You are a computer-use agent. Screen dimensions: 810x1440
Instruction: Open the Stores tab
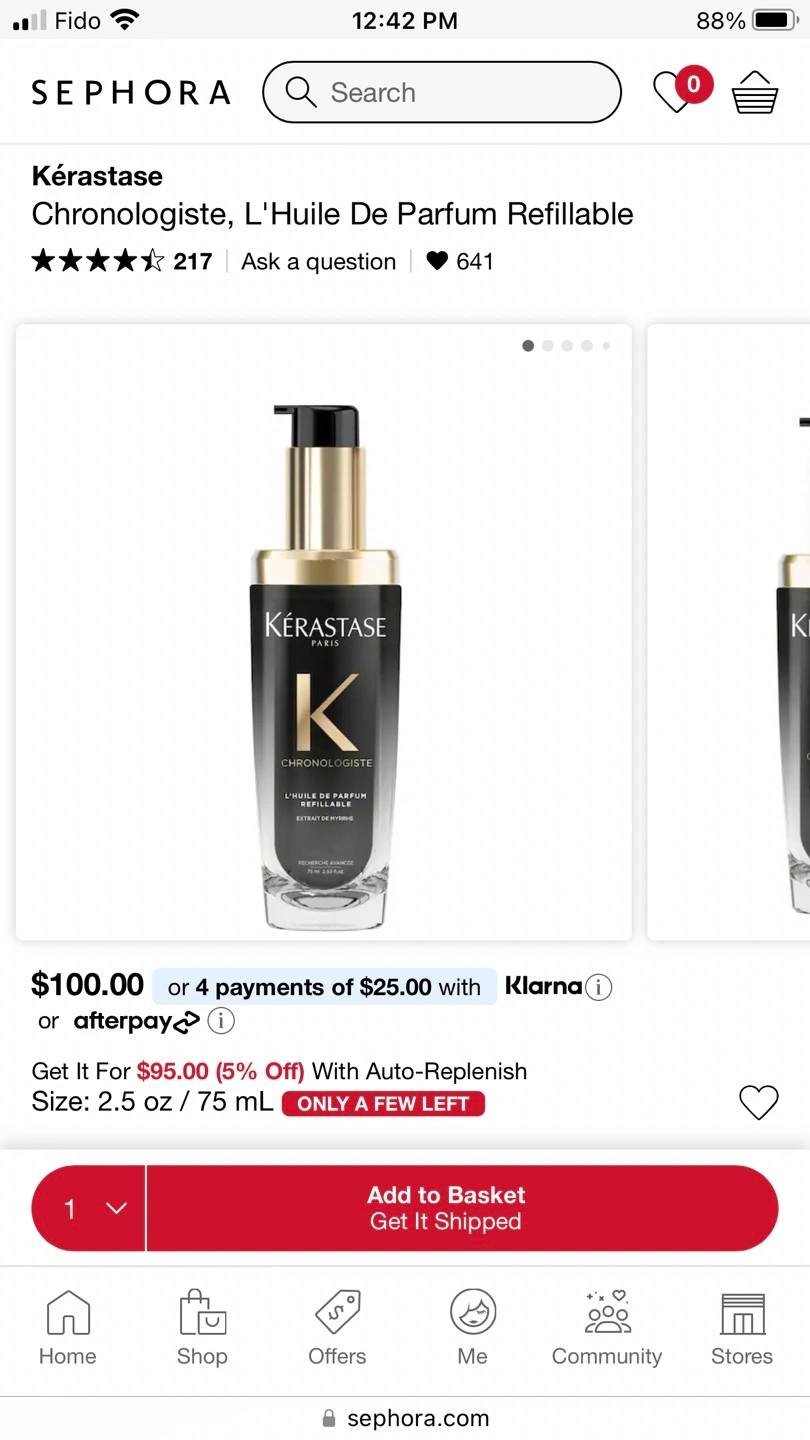pos(742,1326)
